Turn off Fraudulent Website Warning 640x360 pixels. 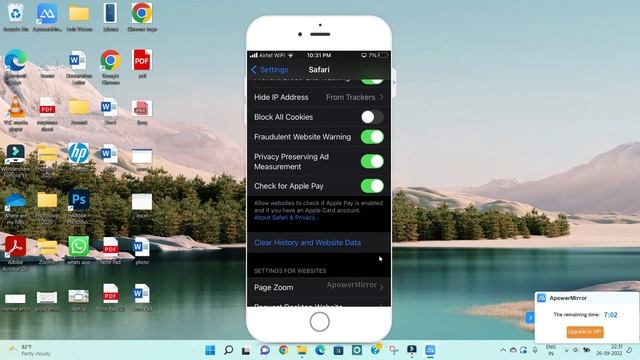click(372, 137)
